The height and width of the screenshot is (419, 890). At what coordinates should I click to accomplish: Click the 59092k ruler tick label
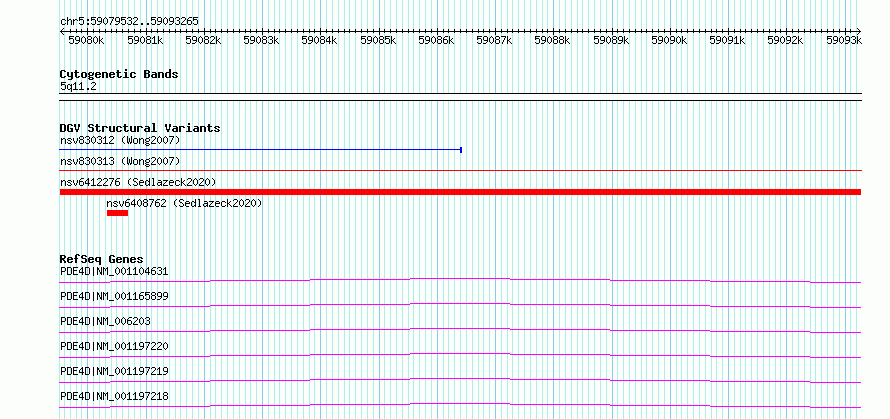coord(786,40)
